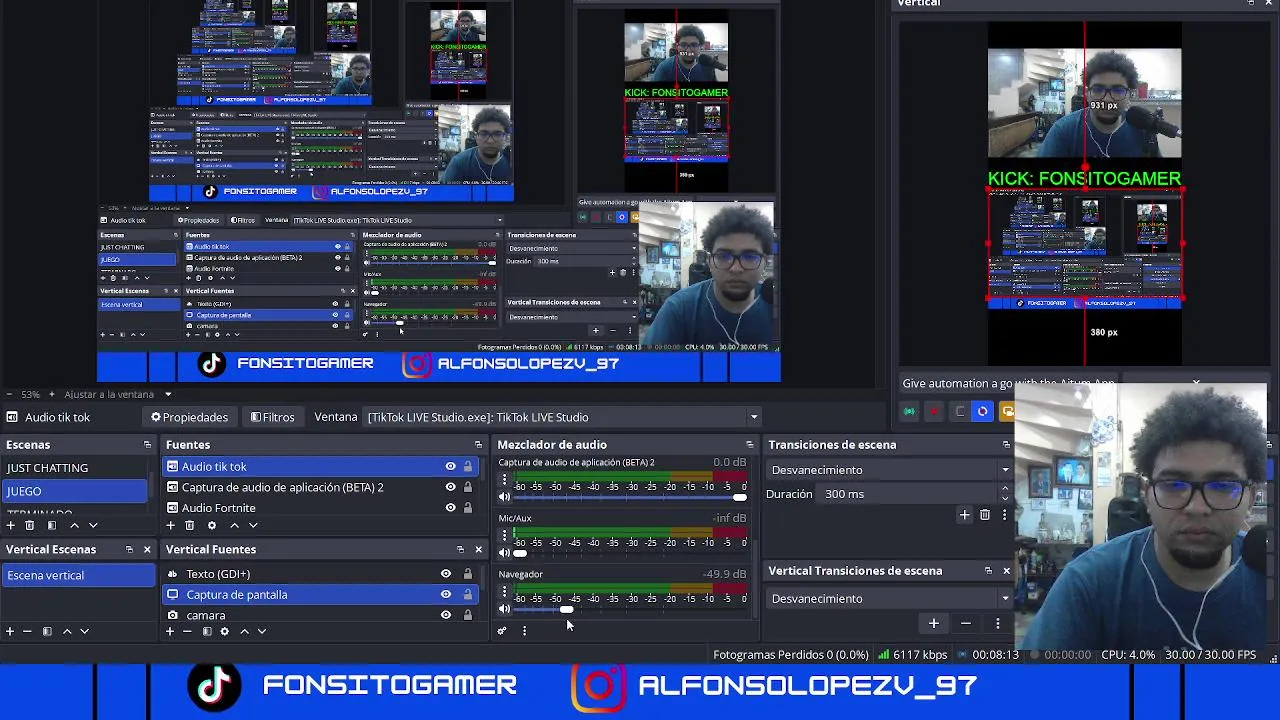Add a new source in Fuentes panel
The width and height of the screenshot is (1280, 720).
coord(170,525)
